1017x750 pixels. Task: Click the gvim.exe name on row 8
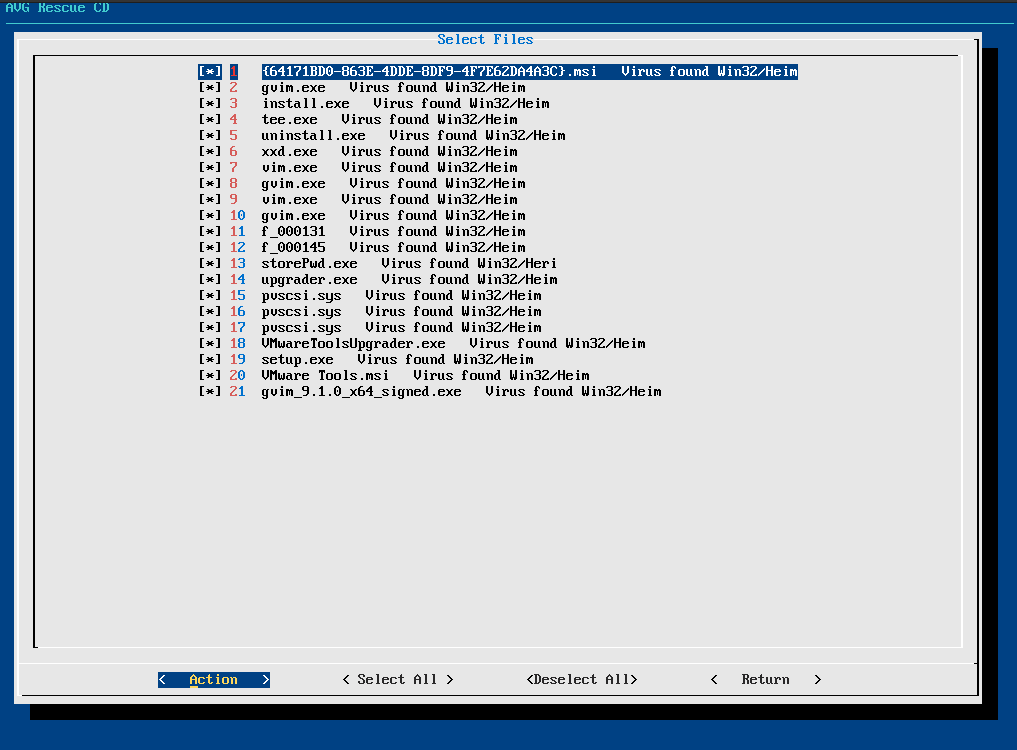pyautogui.click(x=293, y=184)
